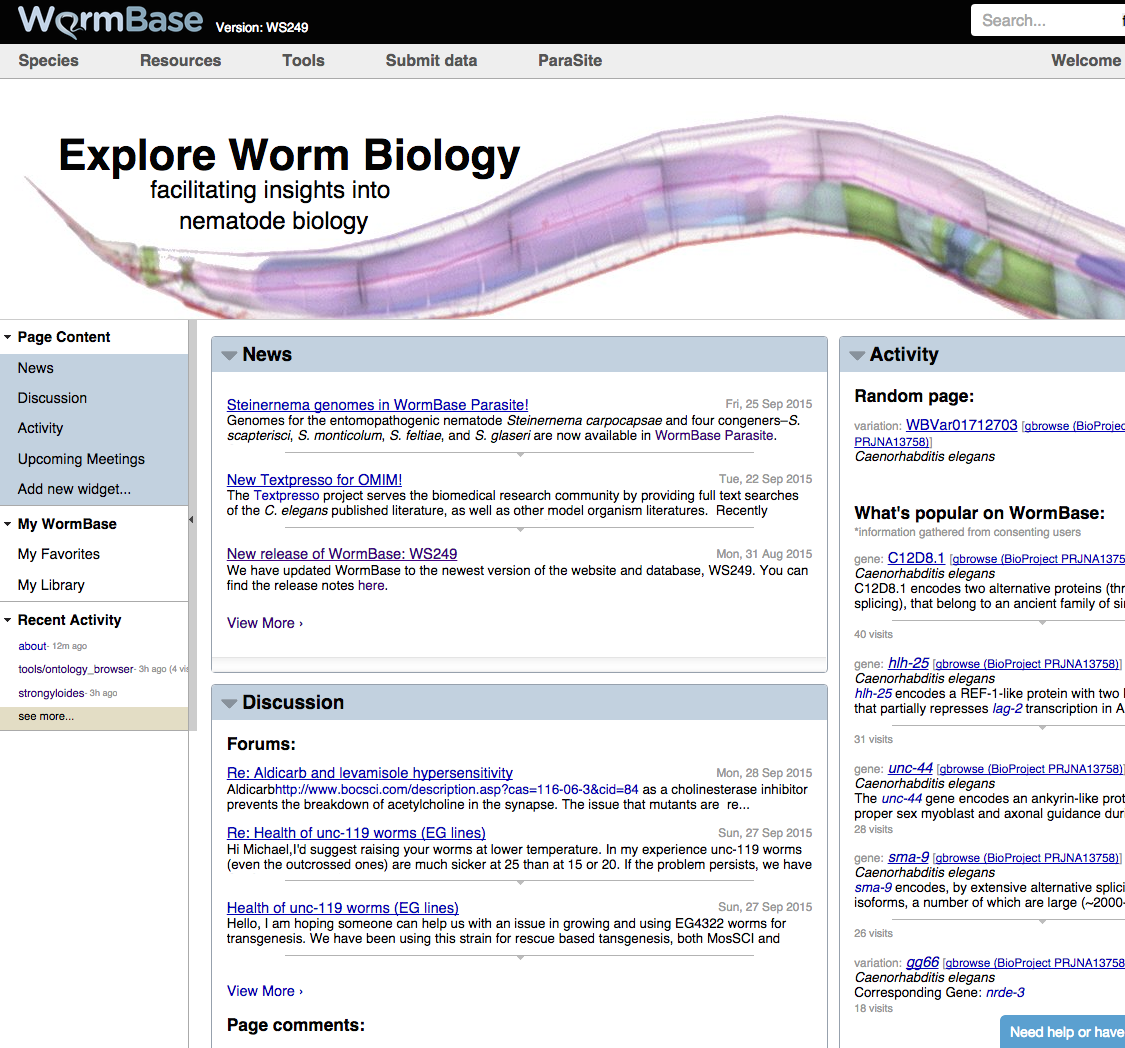This screenshot has height=1048, width=1125.
Task: Expand the Steinernema news item arrow
Action: pyautogui.click(x=520, y=455)
